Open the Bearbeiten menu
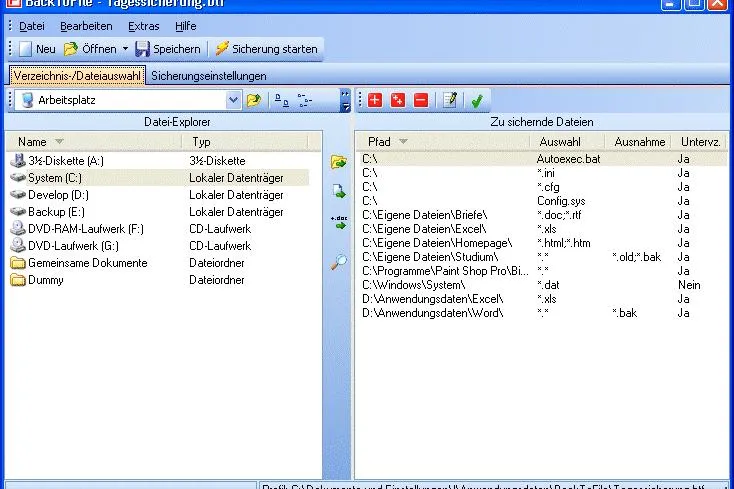Image resolution: width=734 pixels, height=489 pixels. 86,26
